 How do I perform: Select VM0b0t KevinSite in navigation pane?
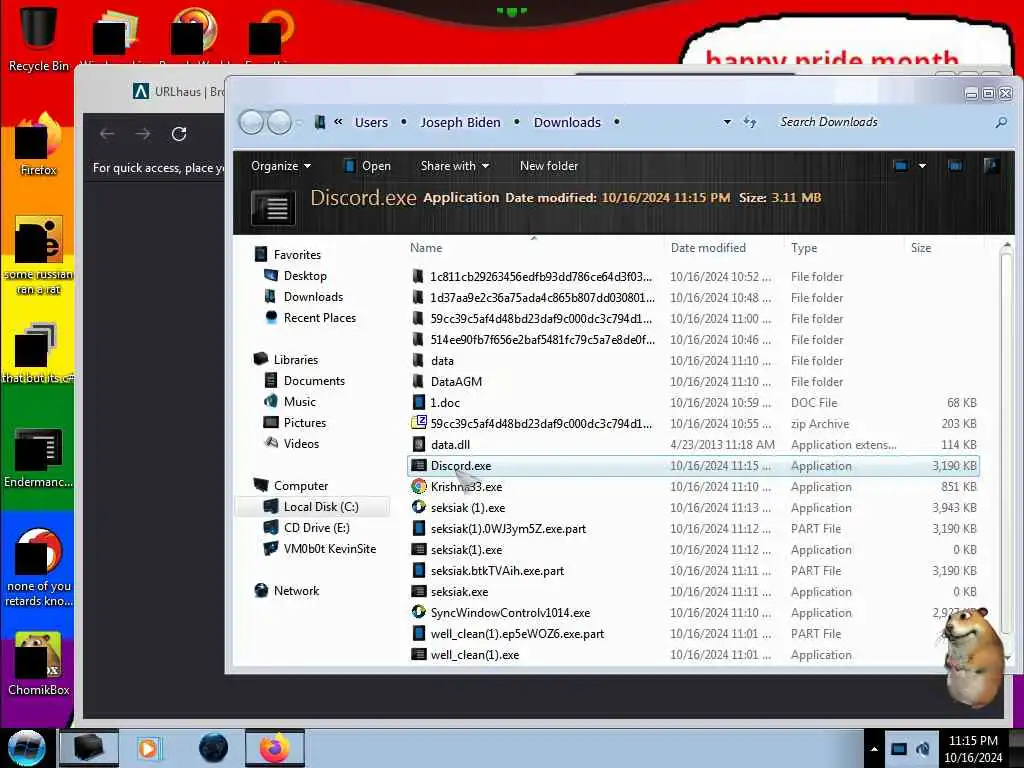point(330,549)
